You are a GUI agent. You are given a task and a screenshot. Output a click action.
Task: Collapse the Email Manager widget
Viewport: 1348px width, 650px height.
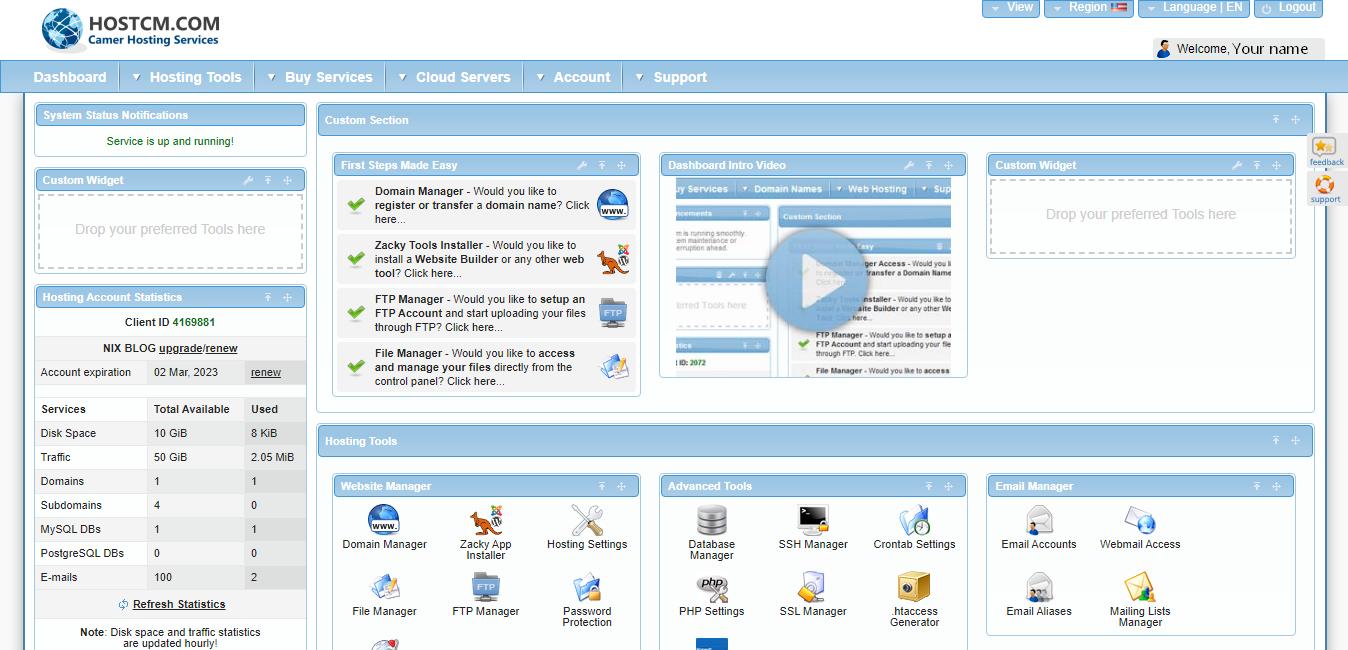(x=1256, y=487)
